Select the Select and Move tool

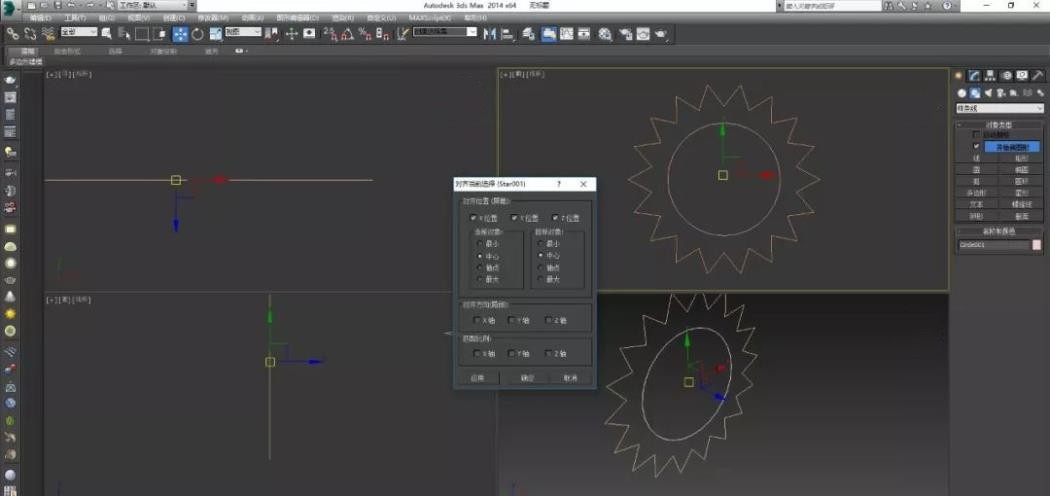pos(180,34)
